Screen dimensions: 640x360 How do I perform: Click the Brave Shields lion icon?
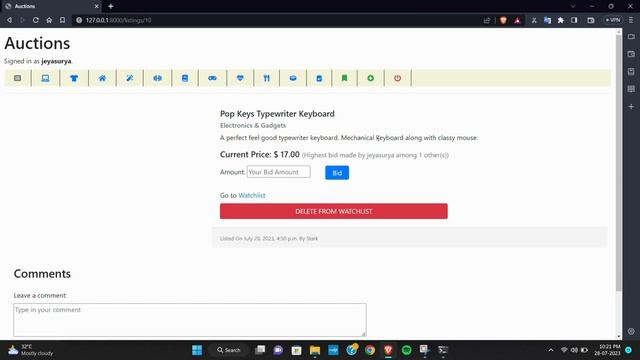(x=503, y=20)
